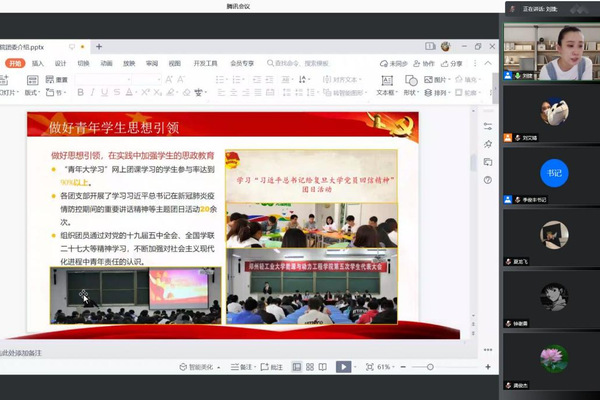Open a new tab with plus button
The height and width of the screenshot is (400, 600).
(x=98, y=46)
